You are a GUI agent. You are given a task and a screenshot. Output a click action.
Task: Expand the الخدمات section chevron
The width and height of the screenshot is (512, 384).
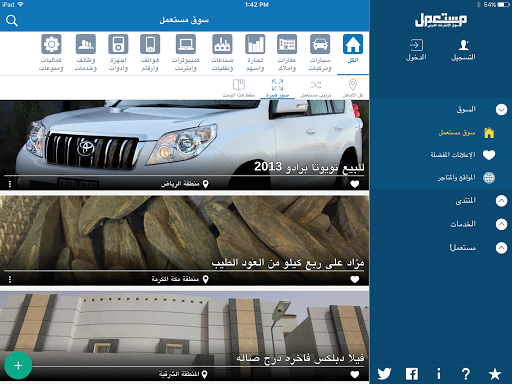click(501, 224)
